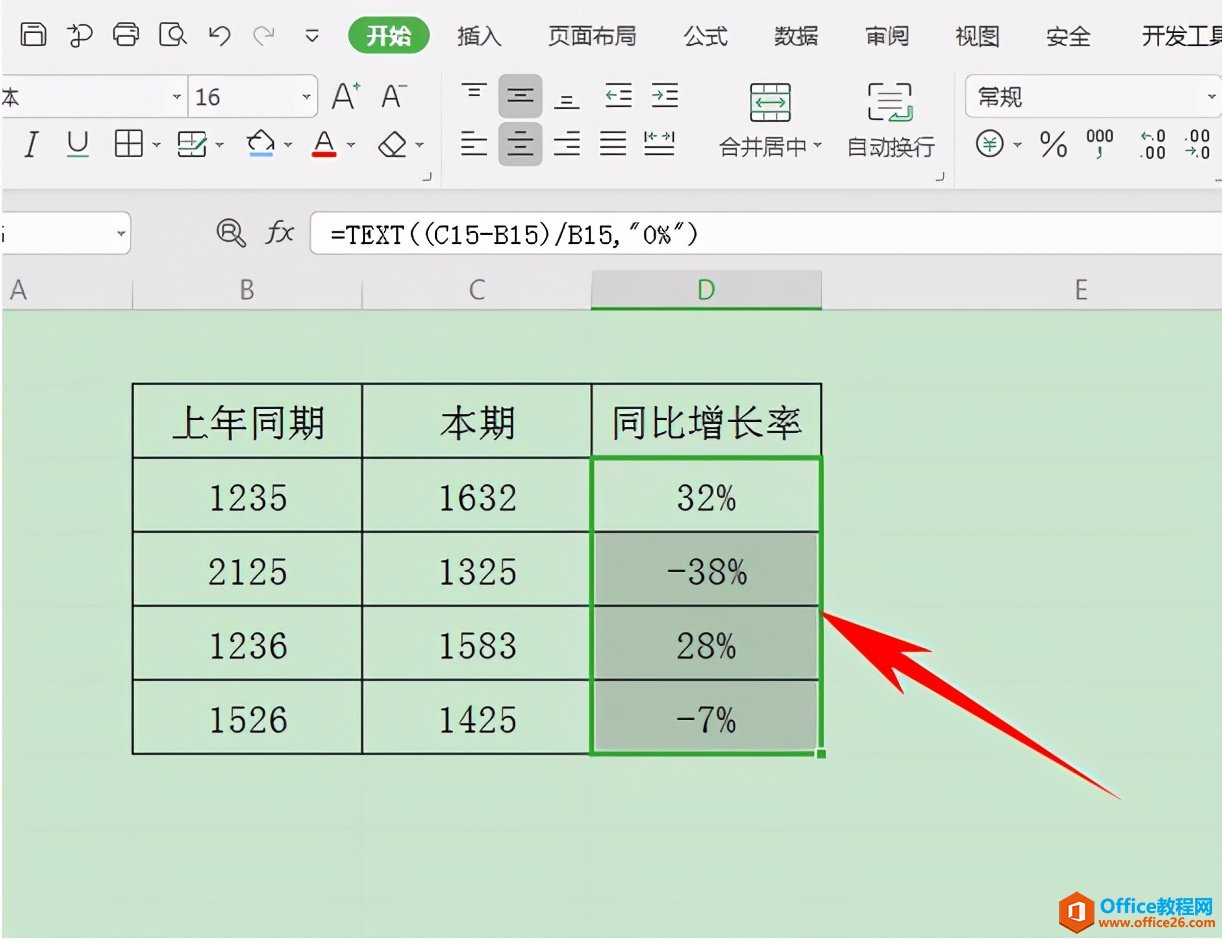This screenshot has height=940, width=1222.
Task: Click the decrease indent icon
Action: (x=619, y=96)
